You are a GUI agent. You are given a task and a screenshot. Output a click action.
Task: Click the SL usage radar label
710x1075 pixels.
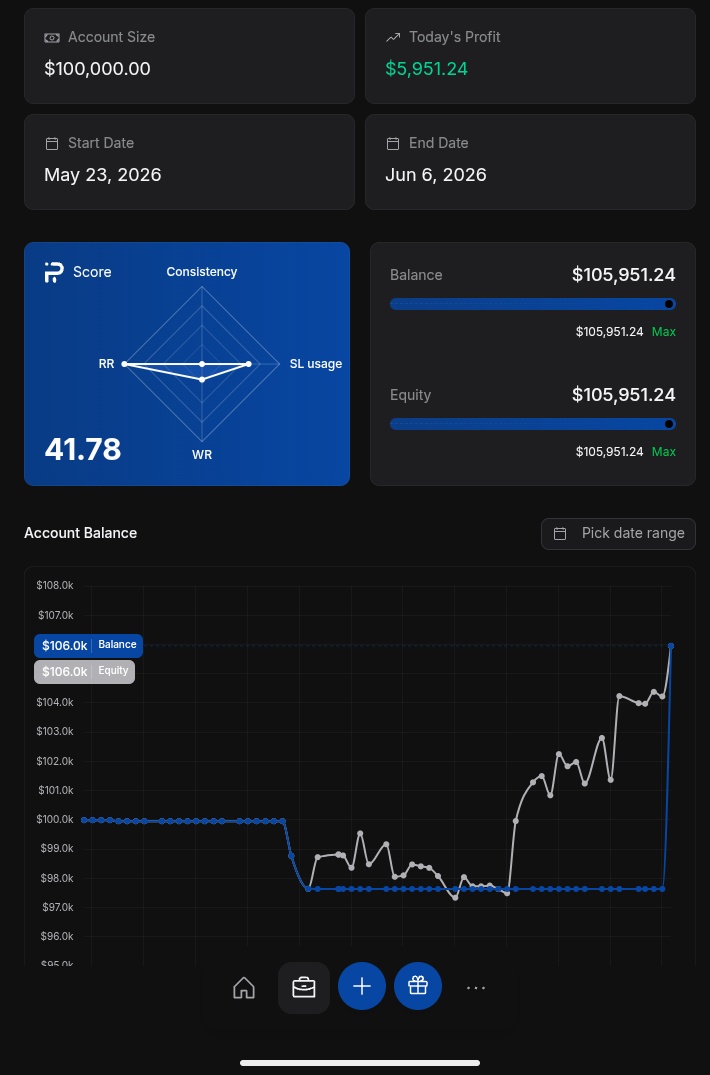click(316, 364)
